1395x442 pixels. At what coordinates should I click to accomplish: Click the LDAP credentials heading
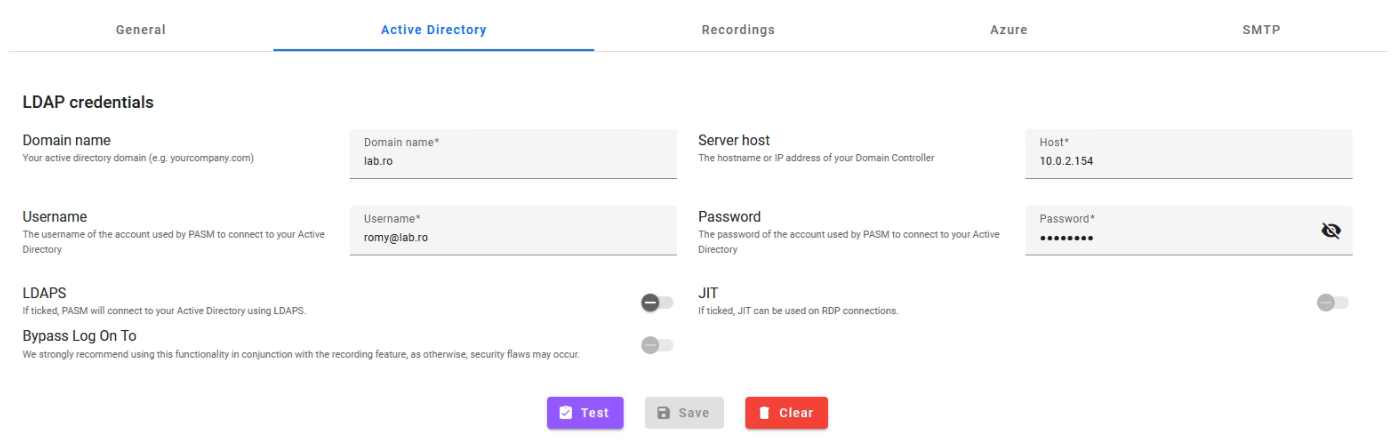coord(88,102)
